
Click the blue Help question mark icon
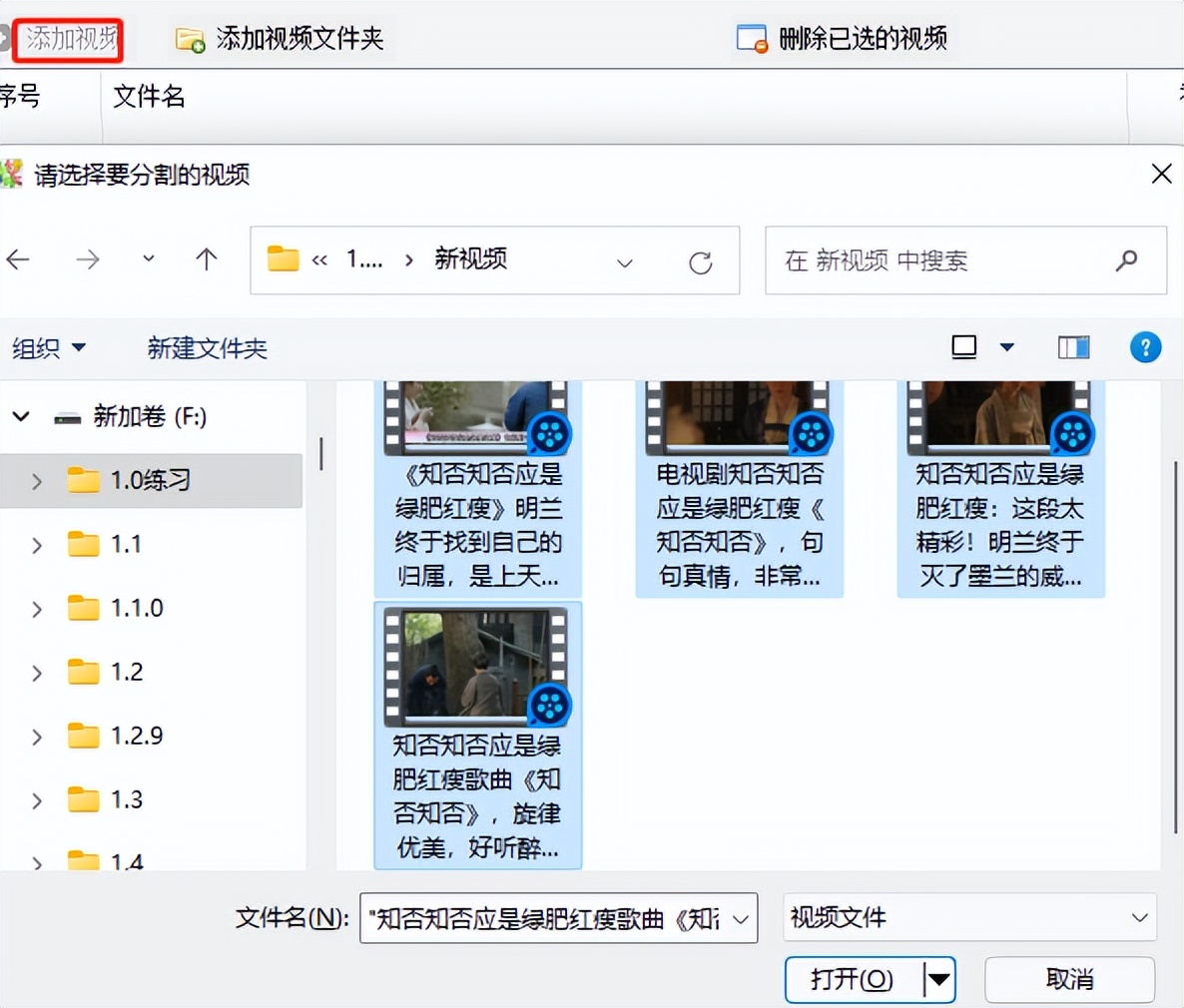coord(1145,347)
